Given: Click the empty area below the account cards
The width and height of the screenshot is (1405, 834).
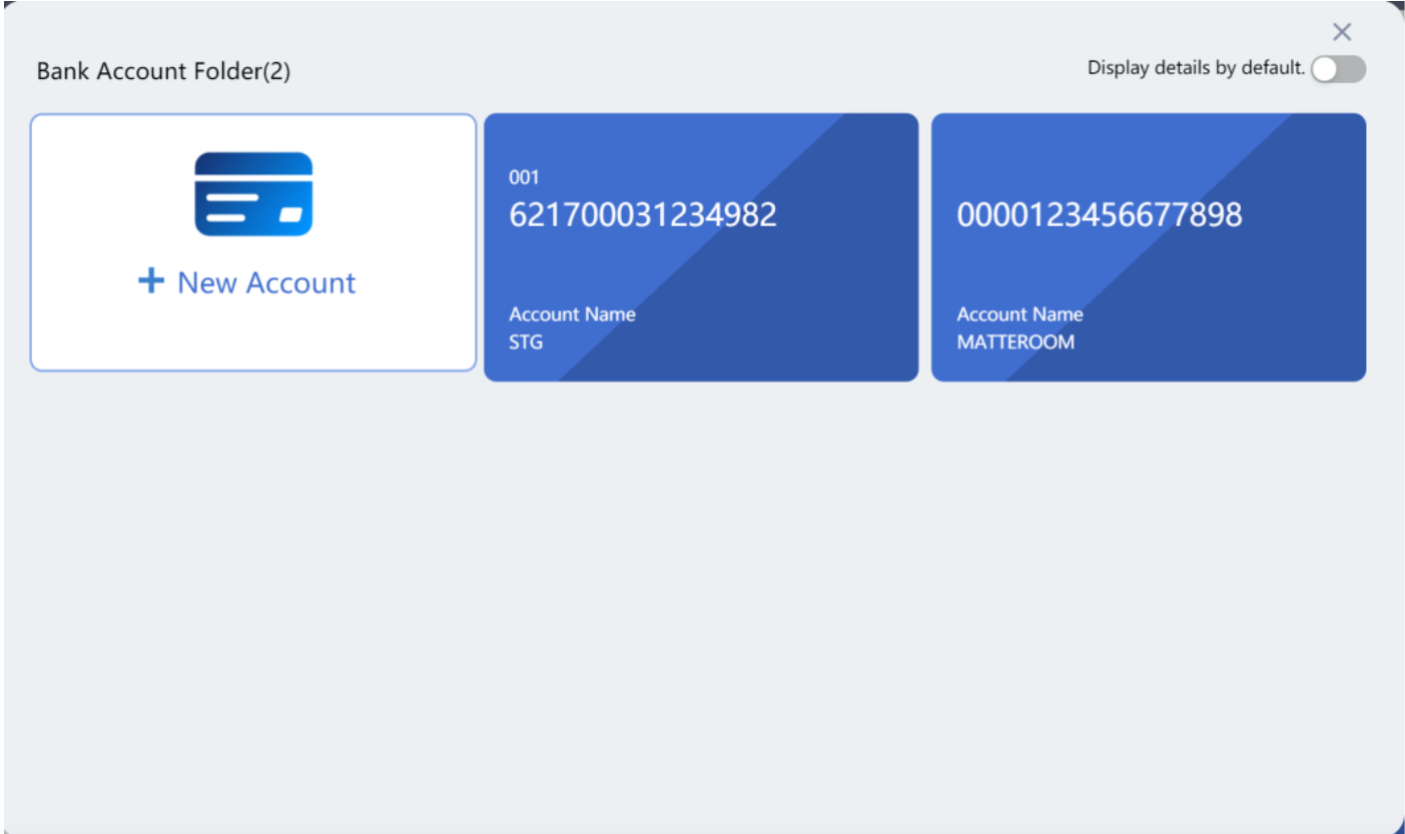Looking at the screenshot, I should [x=700, y=600].
